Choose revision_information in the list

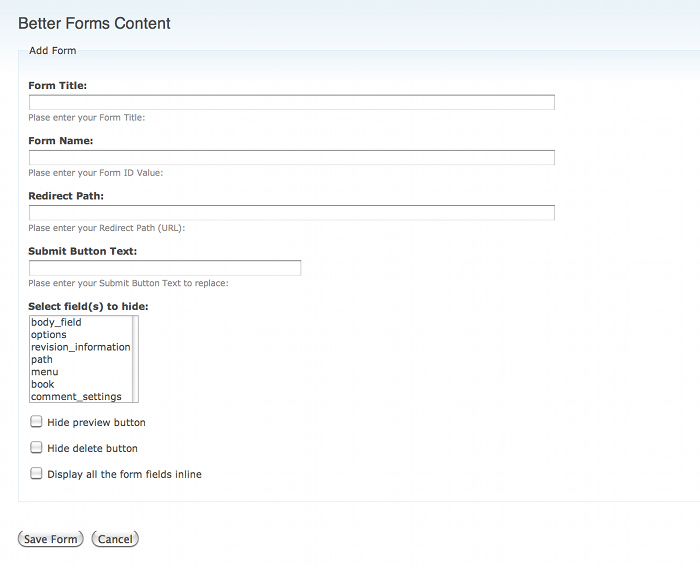coord(80,347)
